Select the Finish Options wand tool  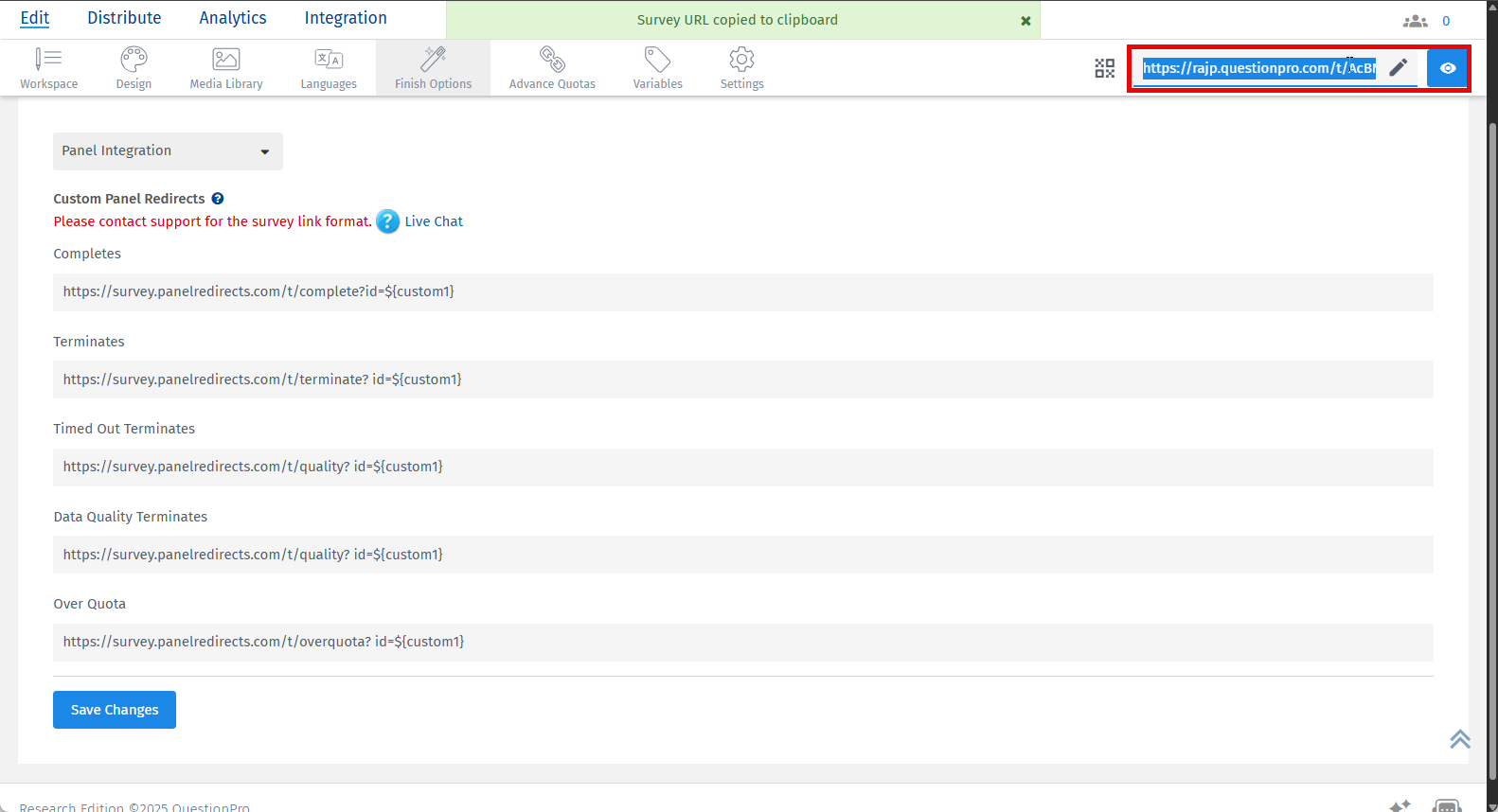pyautogui.click(x=433, y=68)
